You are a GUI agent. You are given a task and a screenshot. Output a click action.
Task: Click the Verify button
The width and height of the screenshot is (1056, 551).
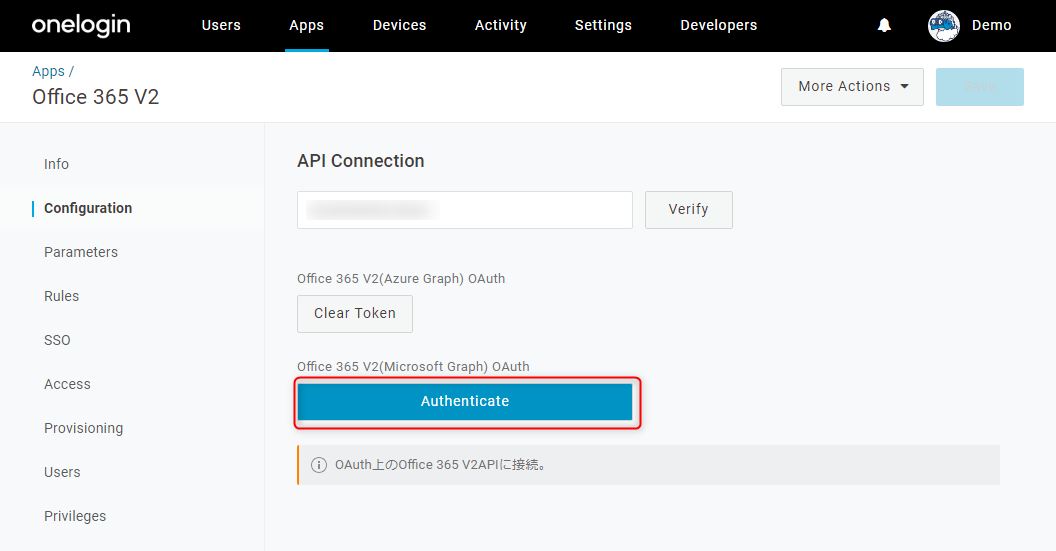point(688,209)
